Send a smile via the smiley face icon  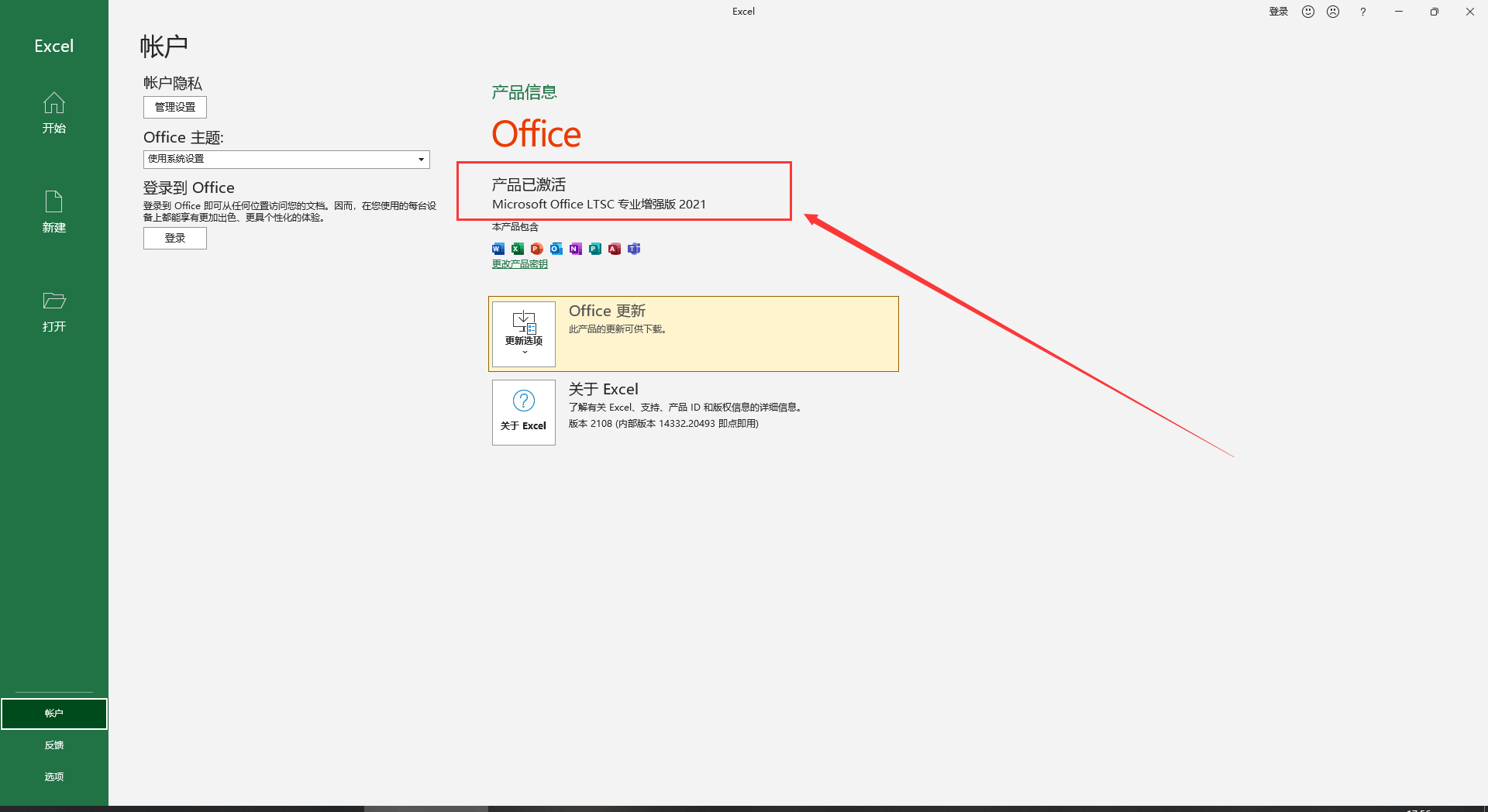click(1307, 11)
